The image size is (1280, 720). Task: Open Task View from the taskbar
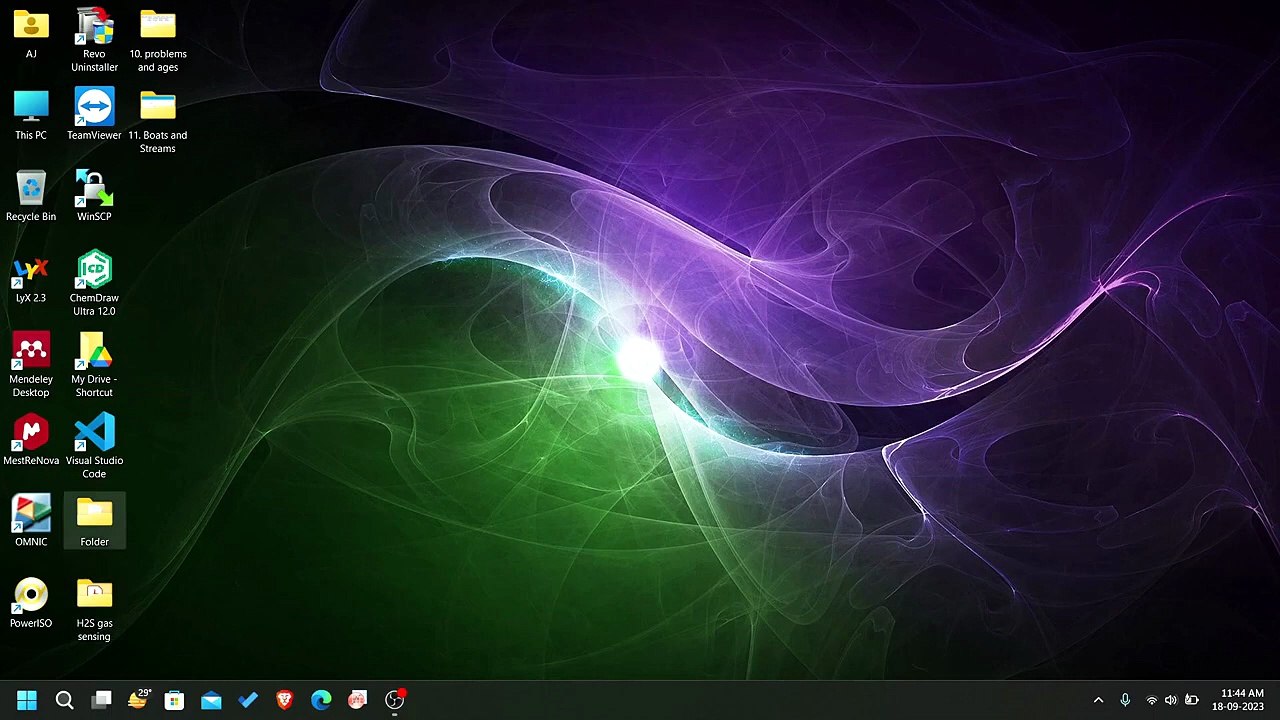point(101,700)
